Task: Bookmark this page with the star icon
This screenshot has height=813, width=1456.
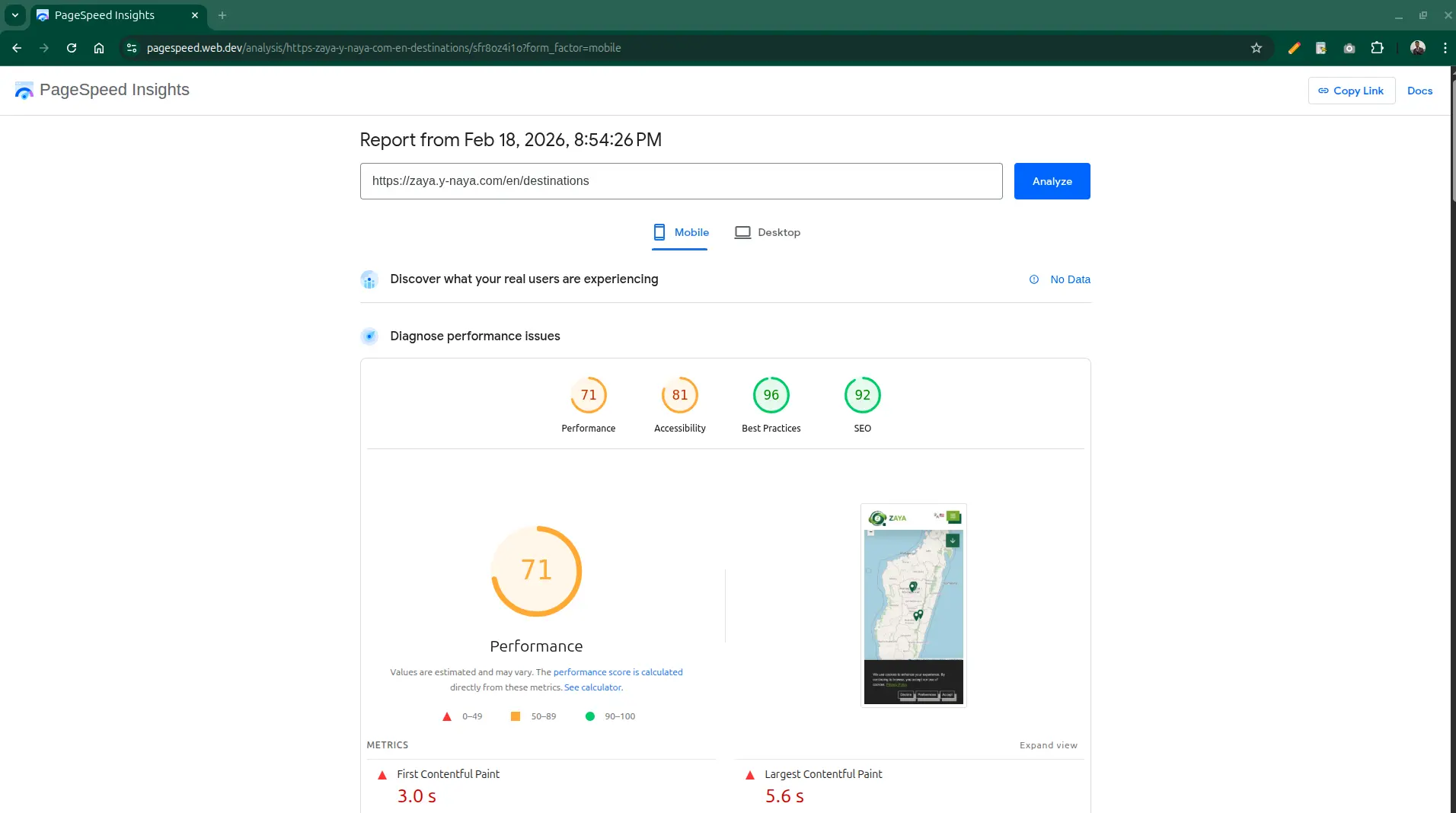Action: click(x=1256, y=48)
